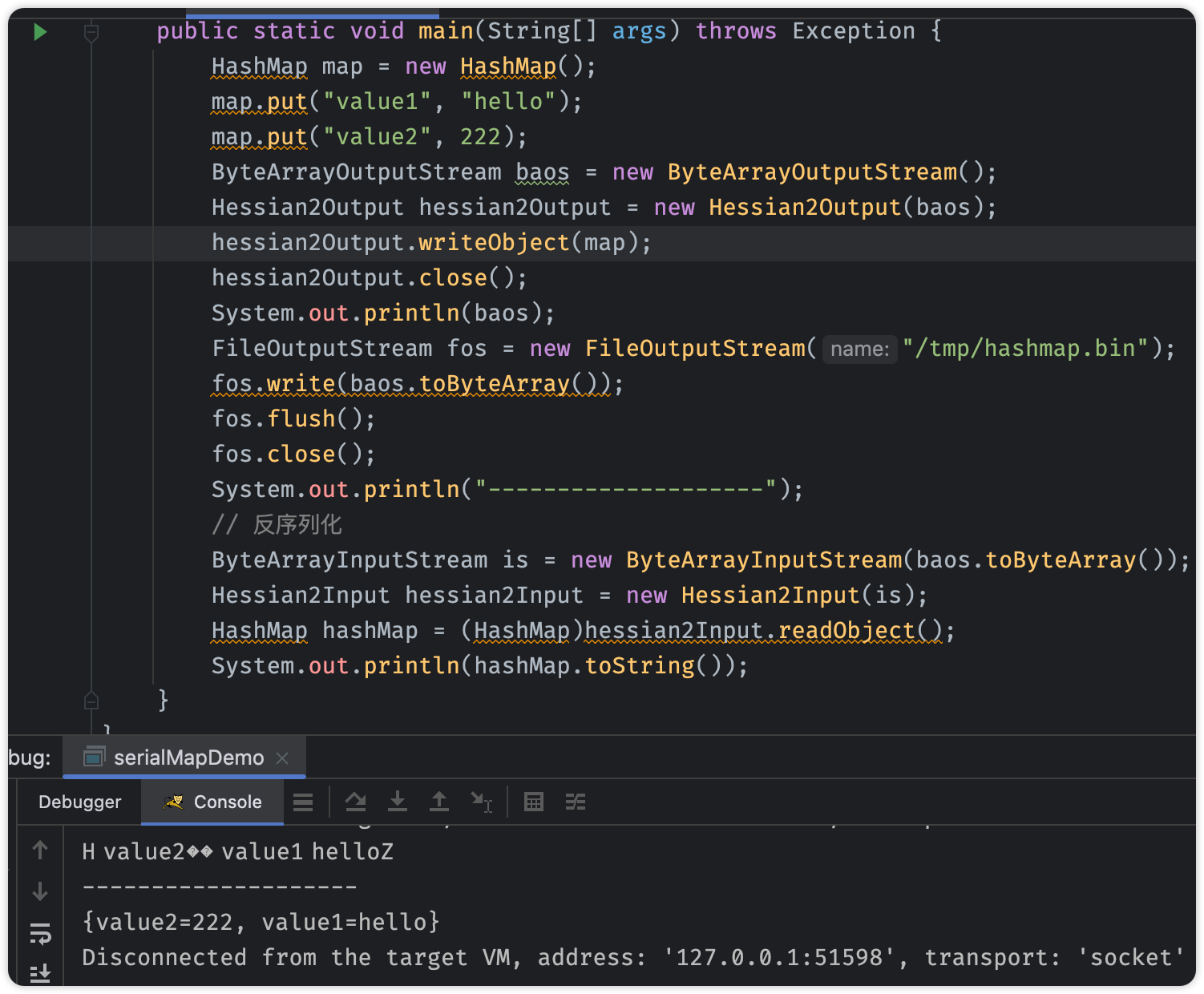Click the down arrow in console sidebar

40,891
